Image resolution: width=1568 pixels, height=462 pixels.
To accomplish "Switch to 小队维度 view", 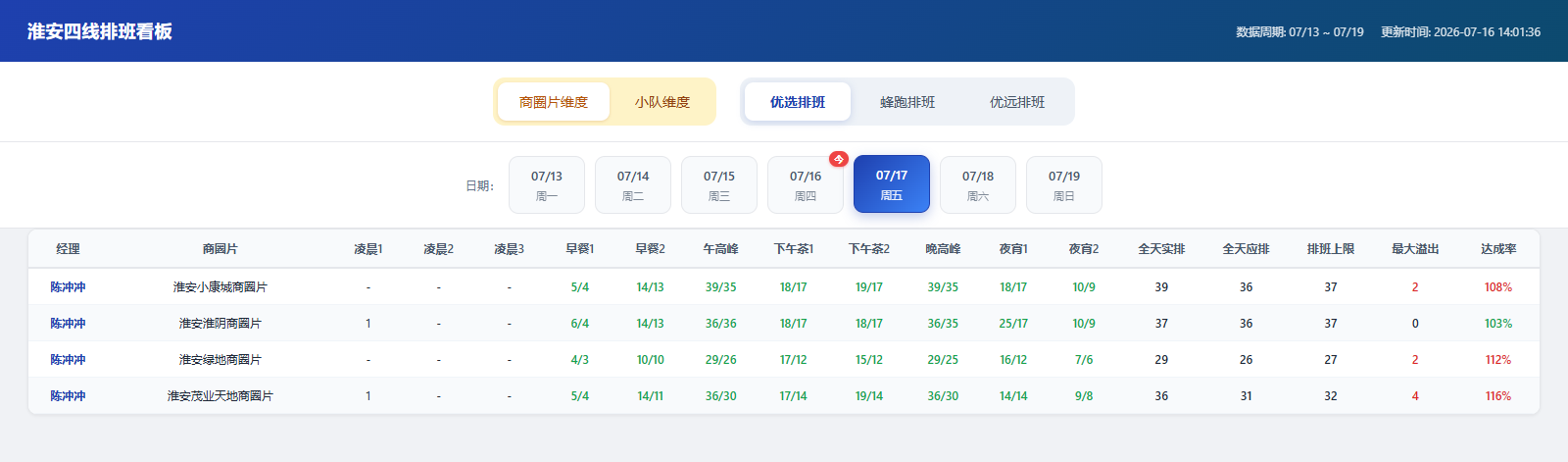I will [662, 102].
